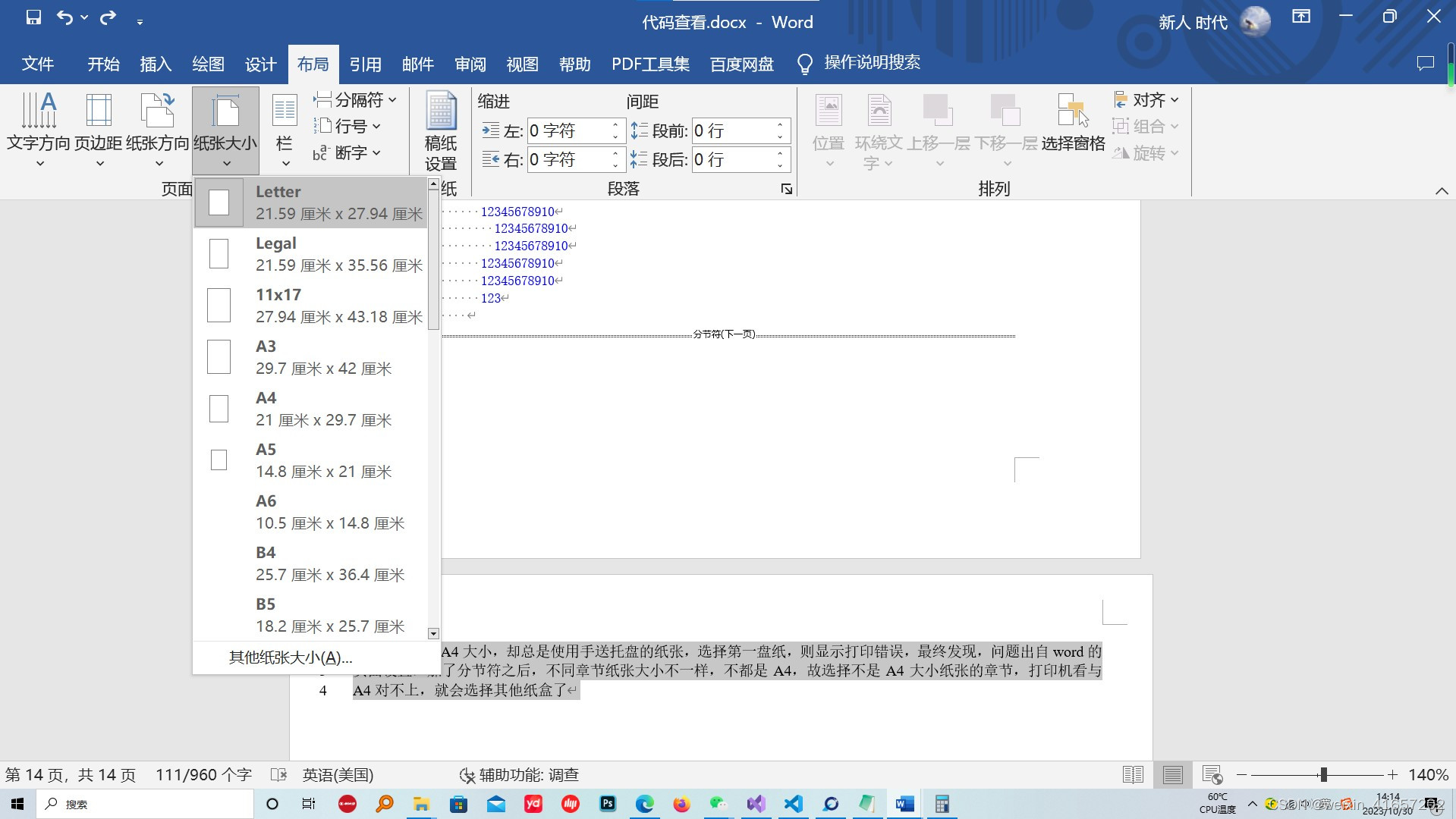Select the B5 paper size
Image resolution: width=1456 pixels, height=819 pixels.
coord(310,615)
